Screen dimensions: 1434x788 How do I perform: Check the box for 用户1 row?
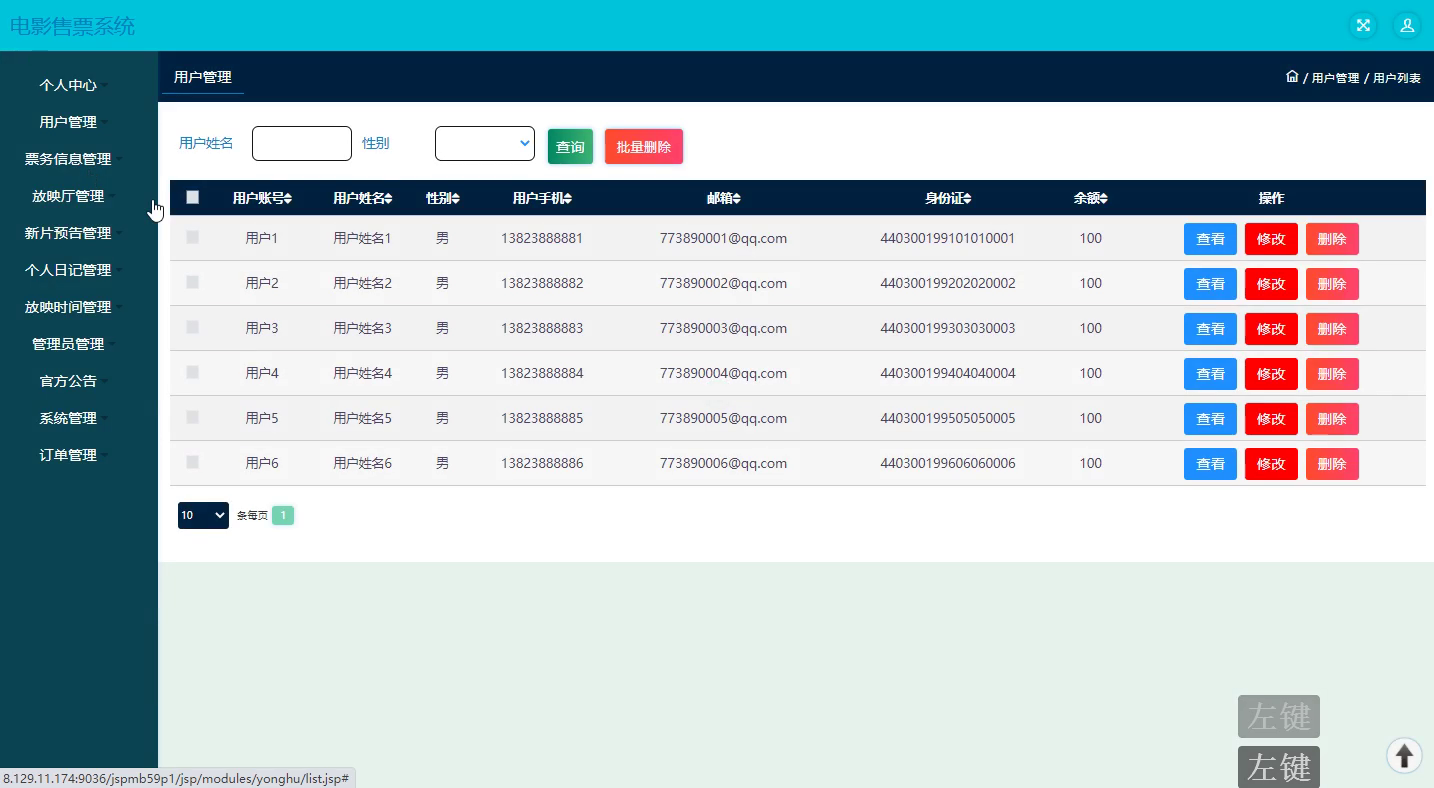coord(193,237)
